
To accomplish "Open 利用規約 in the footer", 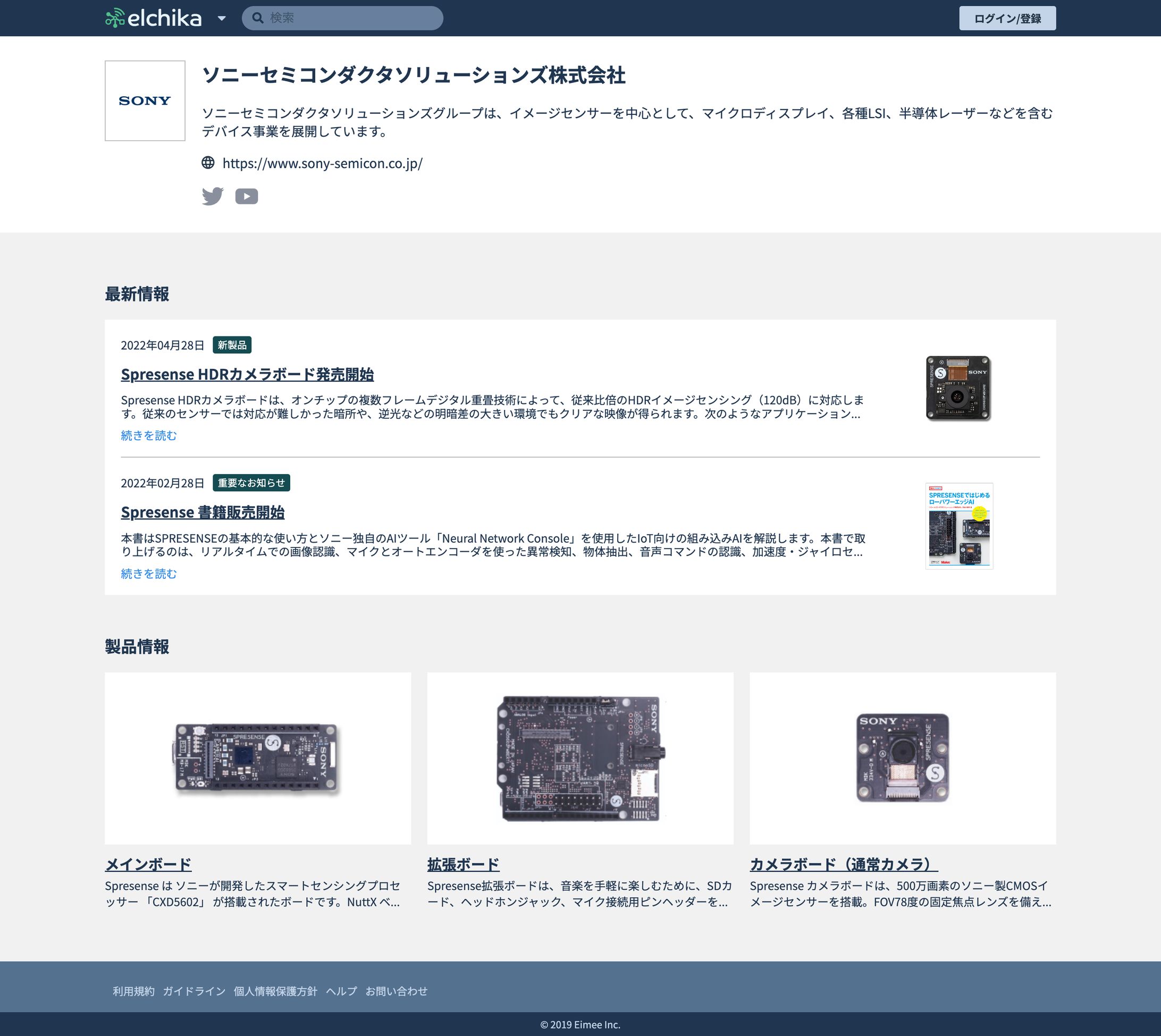I will click(x=134, y=991).
